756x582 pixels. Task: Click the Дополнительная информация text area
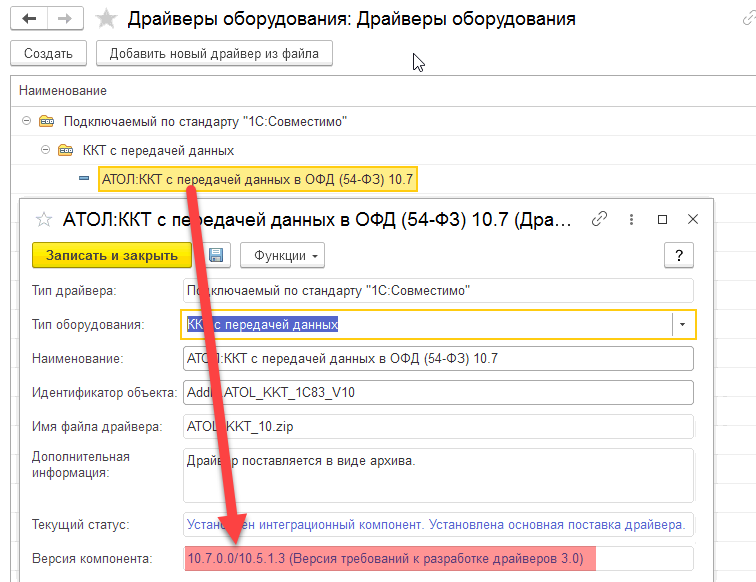[x=438, y=475]
